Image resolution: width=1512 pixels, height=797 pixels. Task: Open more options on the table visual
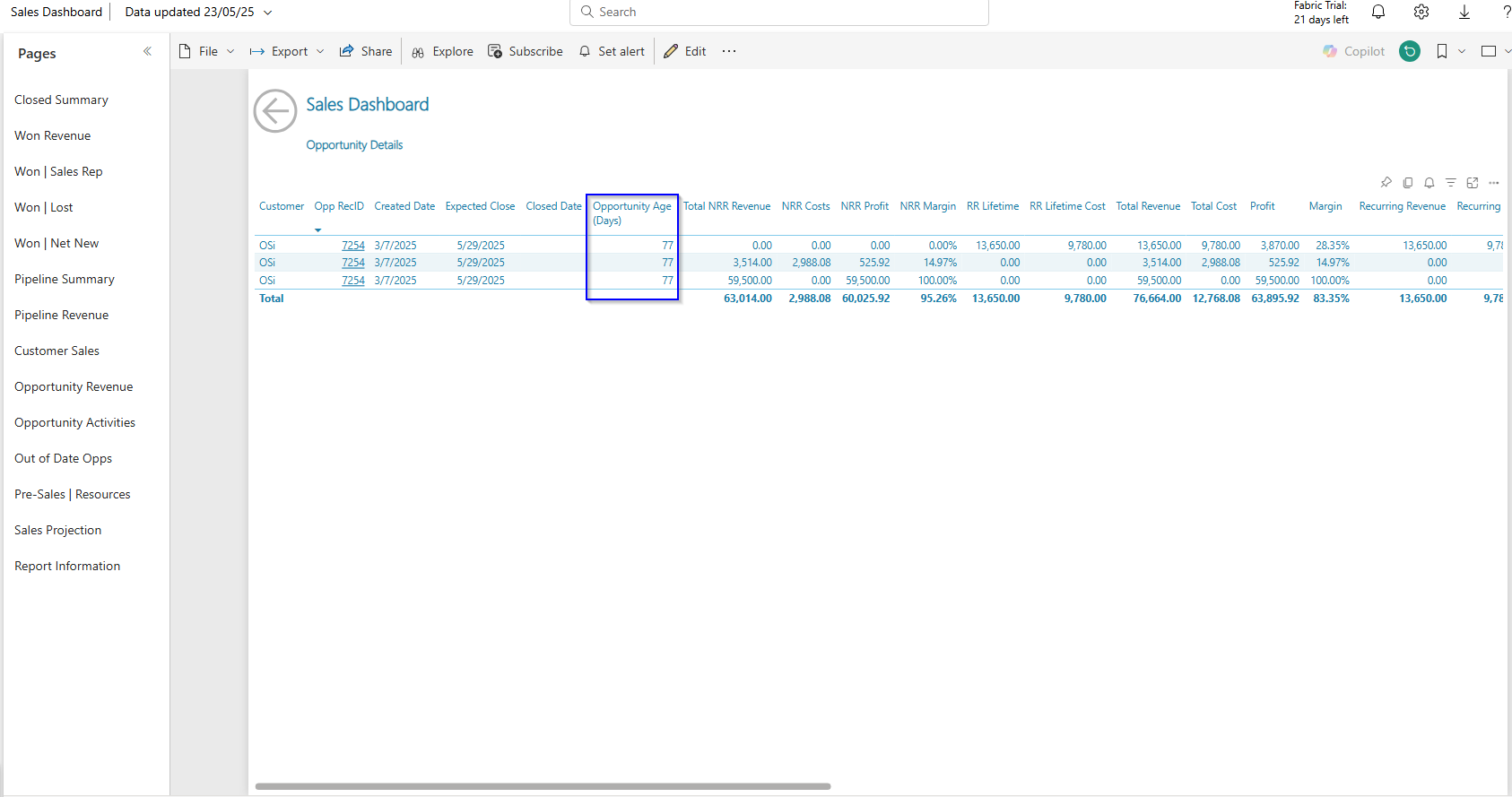point(1494,183)
